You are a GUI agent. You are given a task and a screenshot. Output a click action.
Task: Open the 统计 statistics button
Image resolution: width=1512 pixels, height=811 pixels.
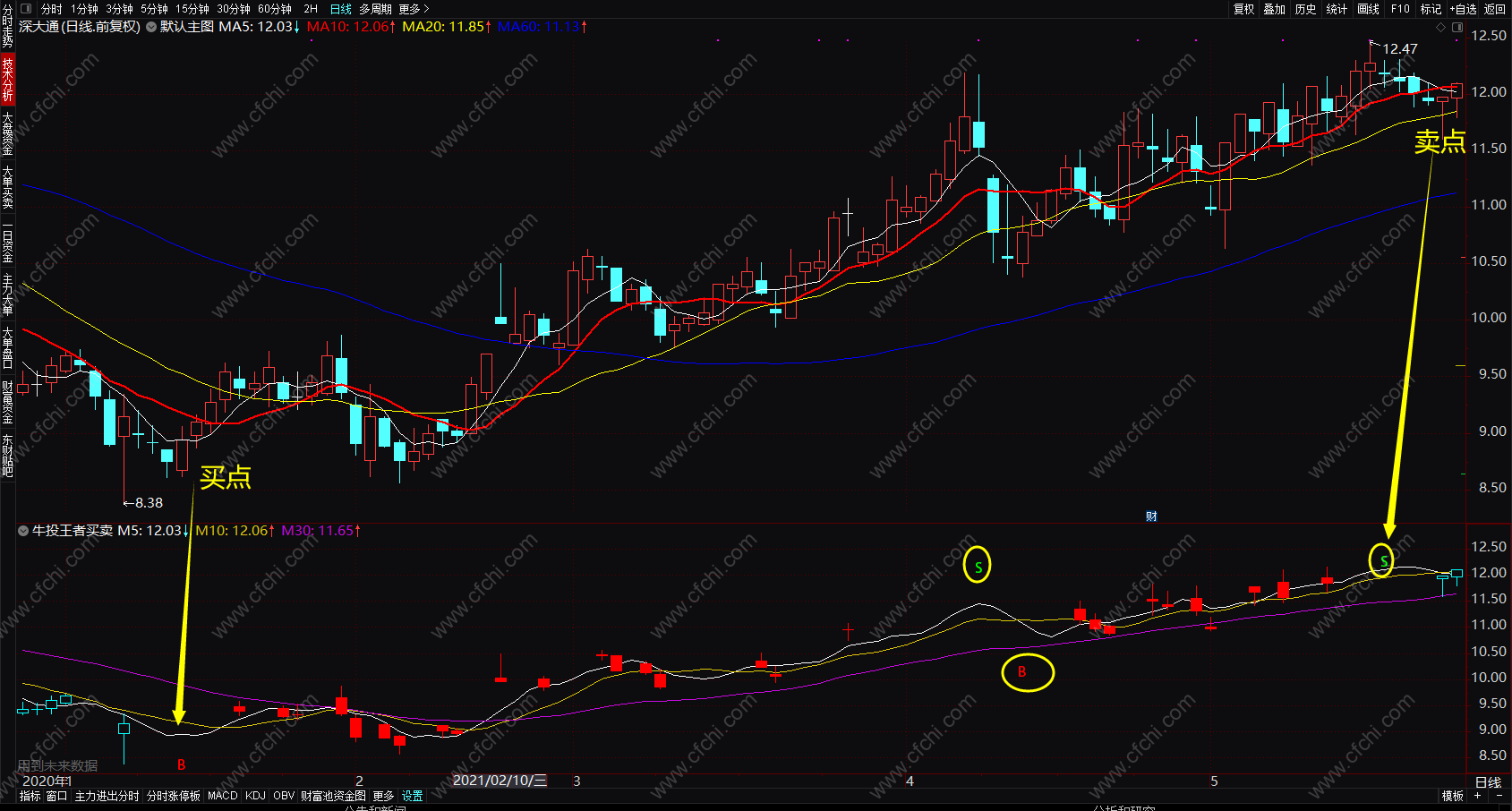click(1337, 9)
